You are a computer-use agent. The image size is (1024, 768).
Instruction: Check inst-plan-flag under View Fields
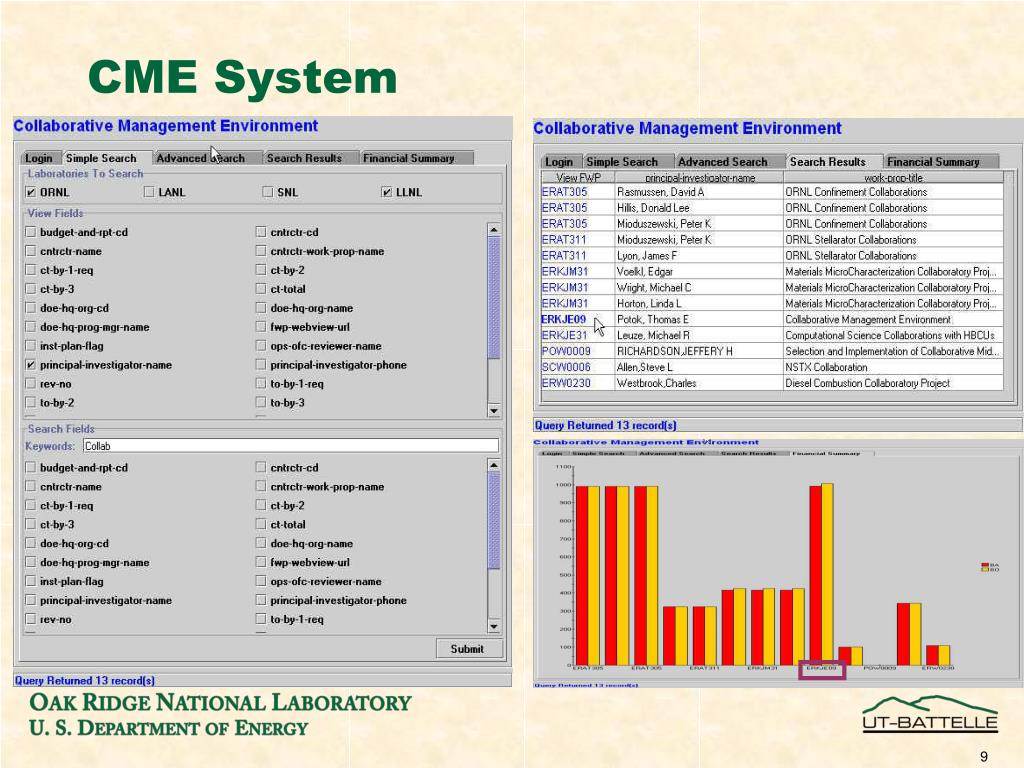[x=30, y=345]
